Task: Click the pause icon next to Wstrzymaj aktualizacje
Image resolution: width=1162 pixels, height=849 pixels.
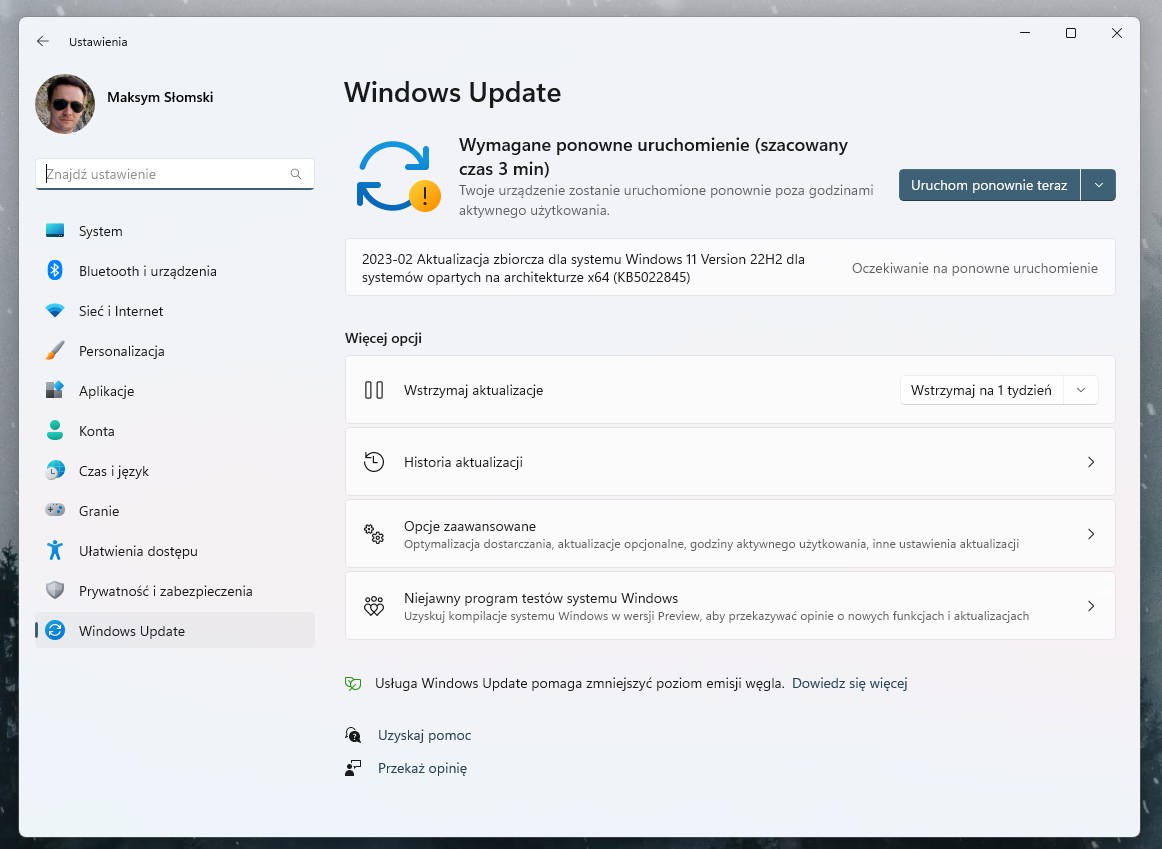Action: pos(374,390)
